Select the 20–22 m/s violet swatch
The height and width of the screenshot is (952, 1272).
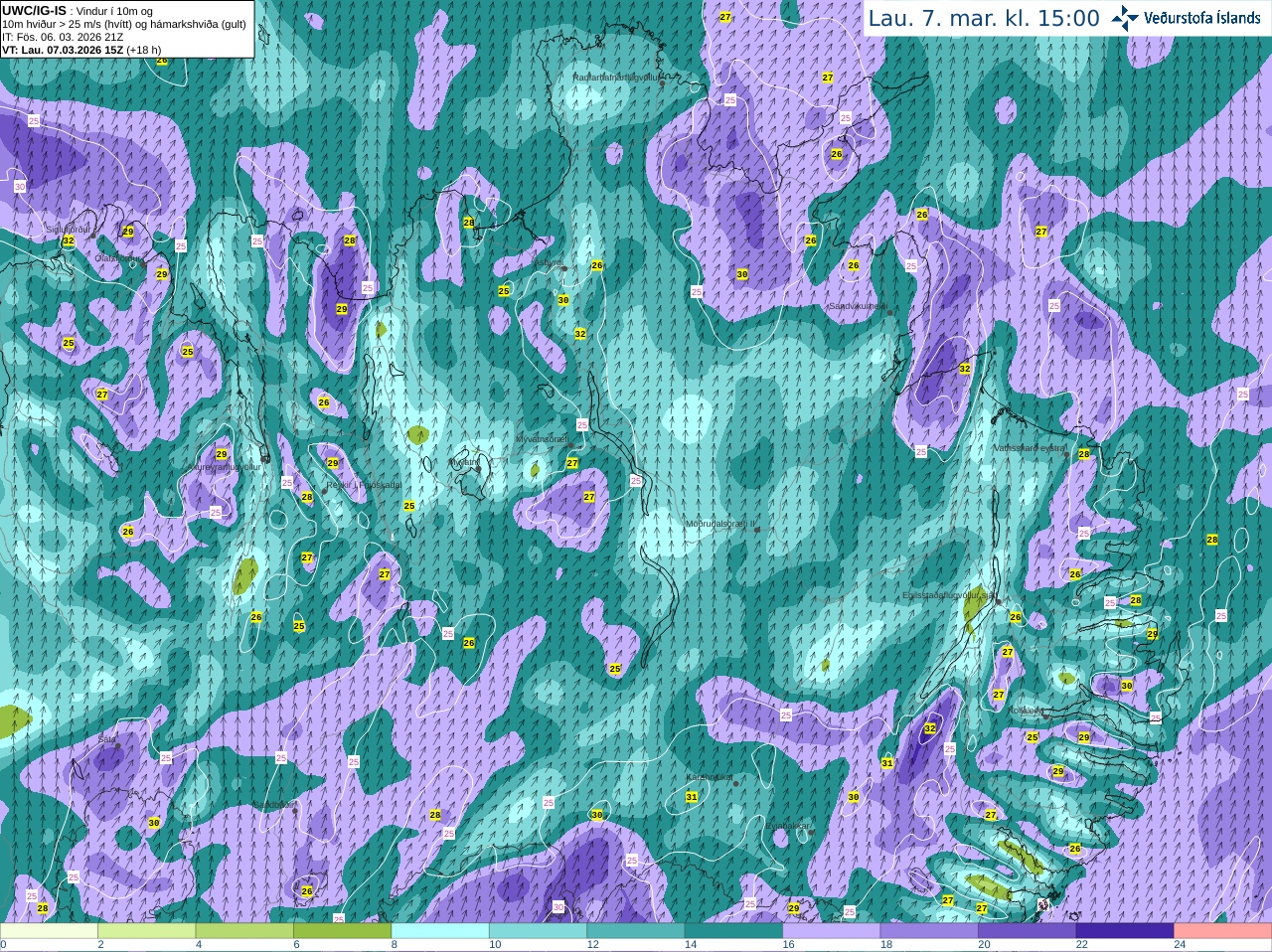pyautogui.click(x=1028, y=931)
